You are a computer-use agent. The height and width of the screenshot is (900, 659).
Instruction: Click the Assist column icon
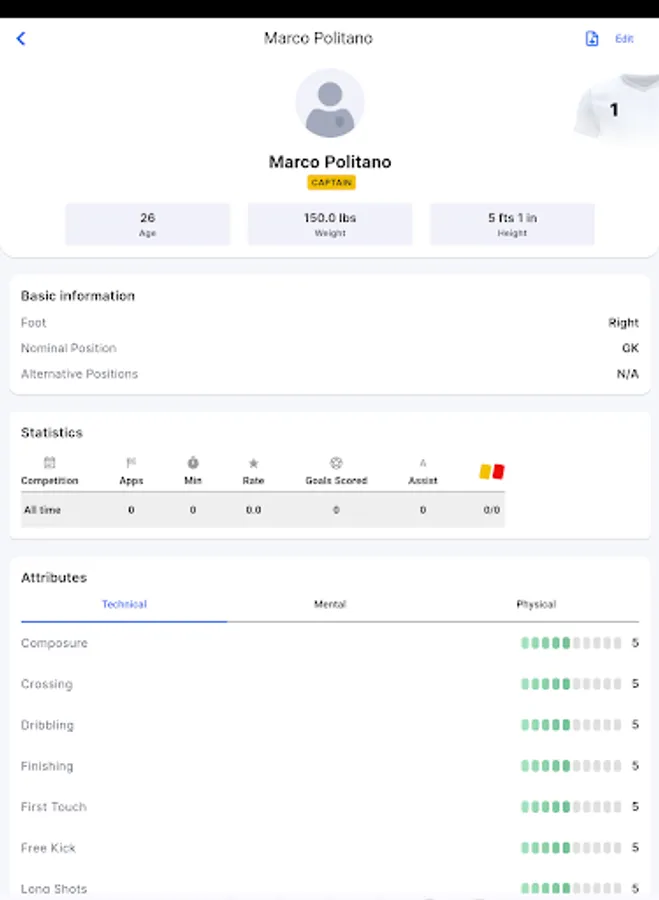(x=422, y=463)
